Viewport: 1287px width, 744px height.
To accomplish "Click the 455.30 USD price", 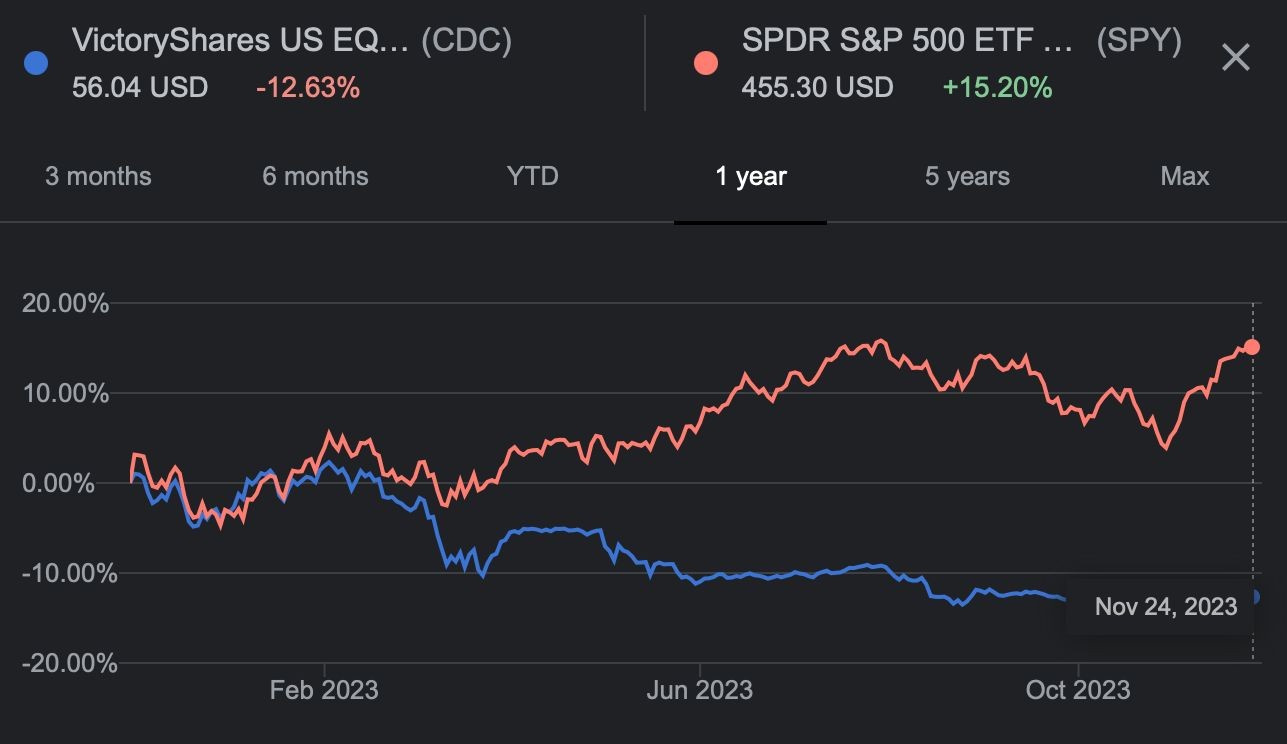I will 817,88.
